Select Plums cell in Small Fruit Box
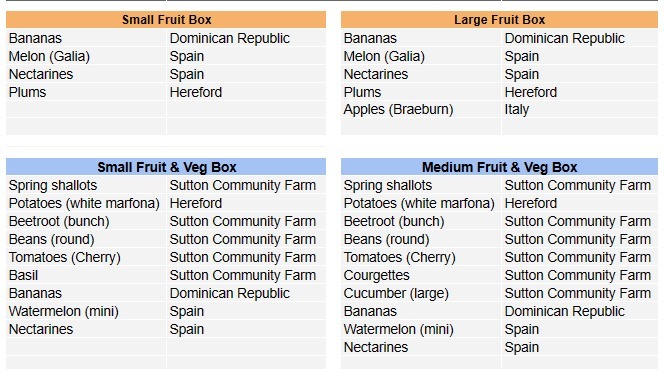This screenshot has height=373, width=664. [86, 92]
